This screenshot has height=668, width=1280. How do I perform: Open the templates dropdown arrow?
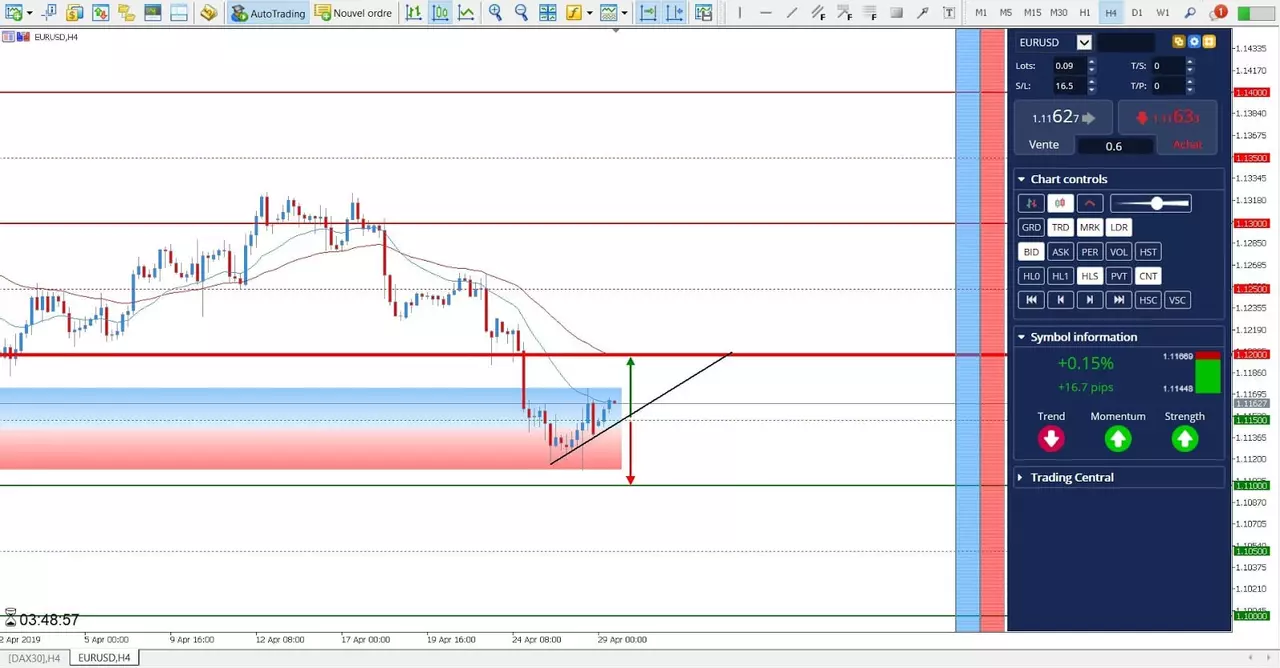tap(625, 13)
